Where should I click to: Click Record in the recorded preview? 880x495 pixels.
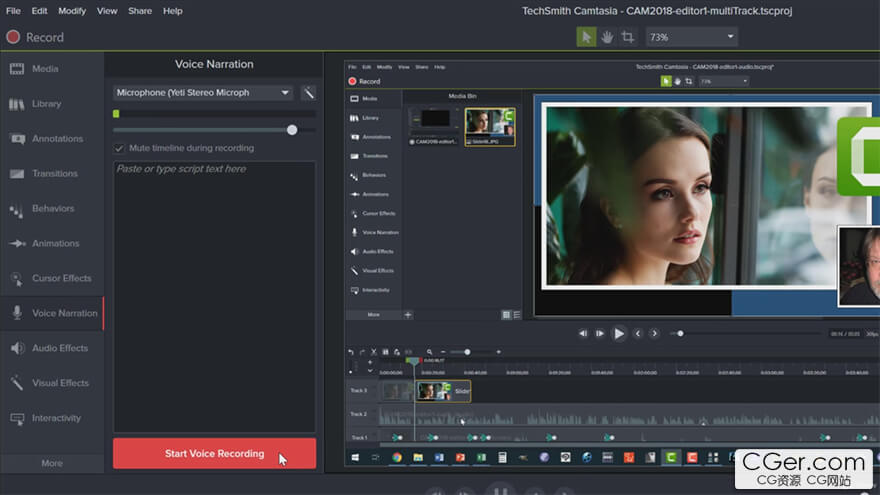(364, 81)
